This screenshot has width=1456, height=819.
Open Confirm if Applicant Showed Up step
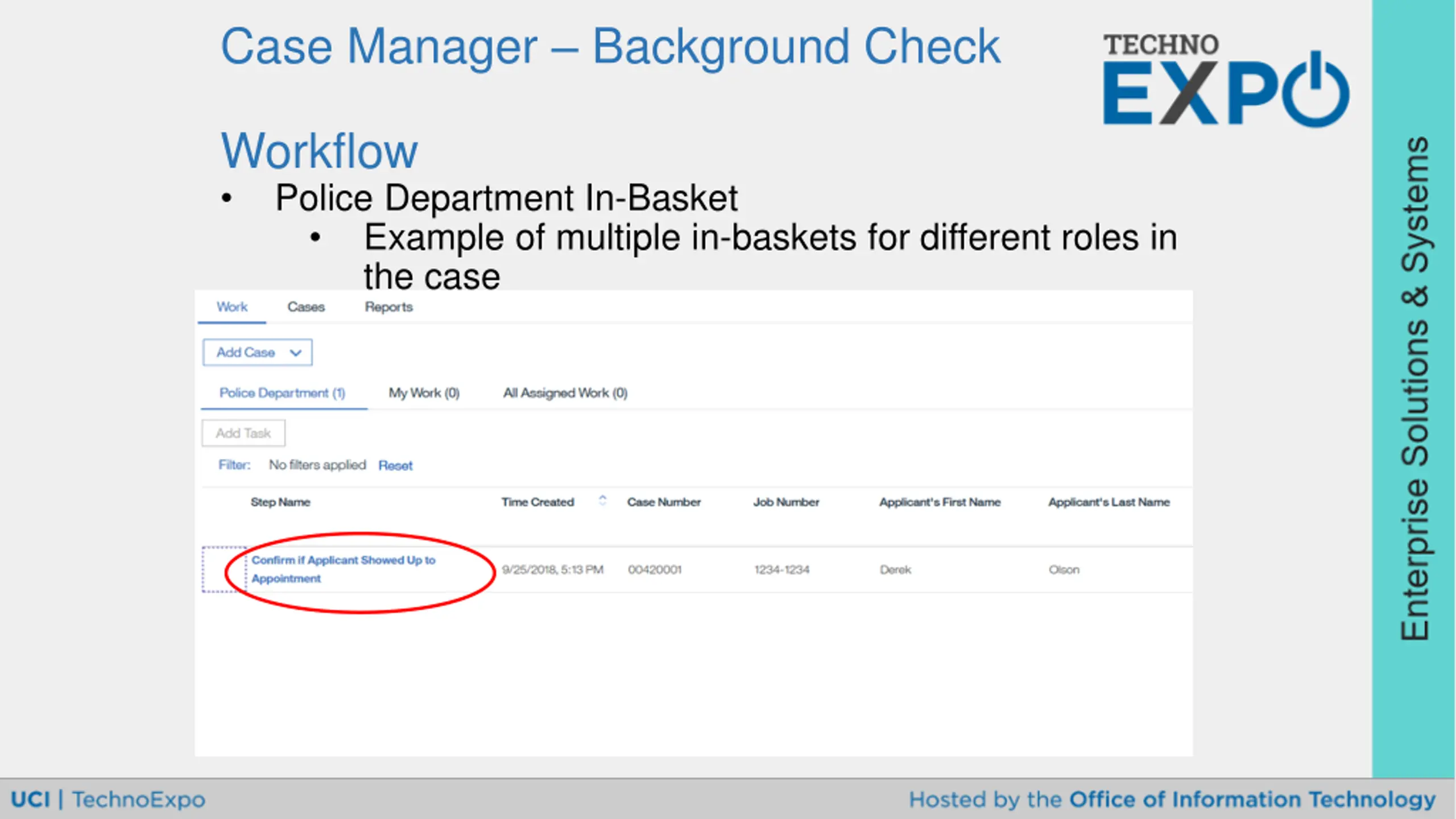tap(344, 569)
